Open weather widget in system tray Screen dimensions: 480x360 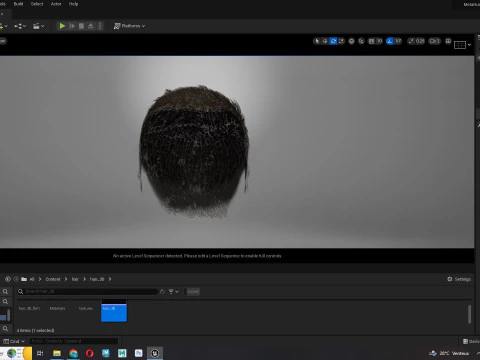pos(449,353)
